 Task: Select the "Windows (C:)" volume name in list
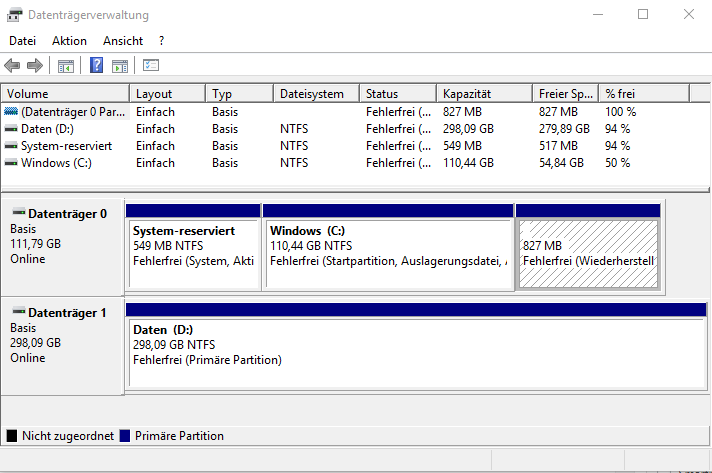pos(56,163)
